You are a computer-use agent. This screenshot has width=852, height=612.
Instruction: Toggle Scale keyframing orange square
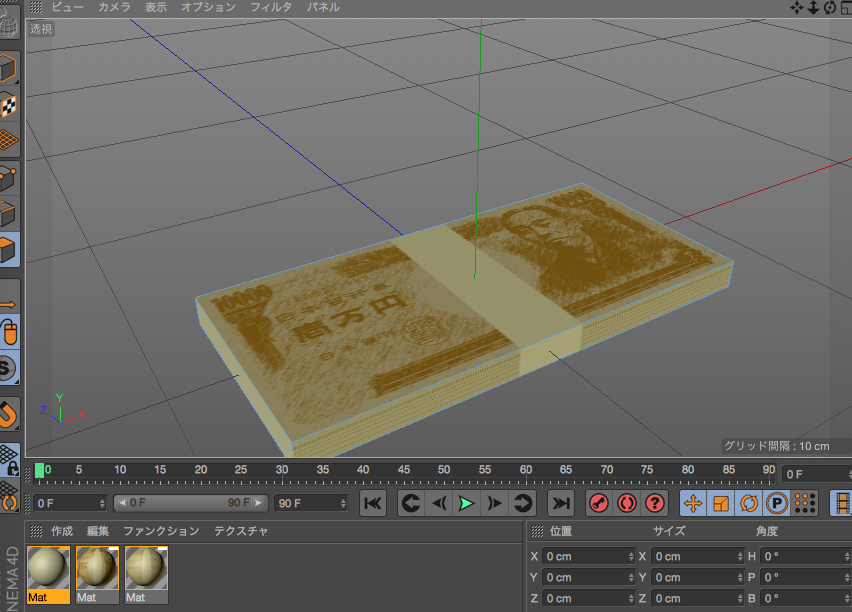tap(721, 503)
